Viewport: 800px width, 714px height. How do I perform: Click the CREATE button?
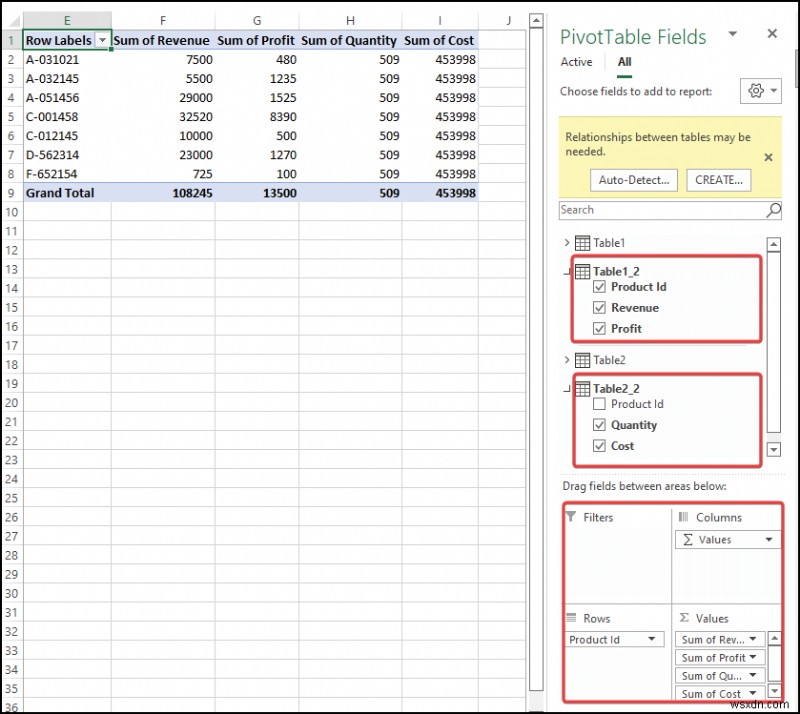(x=719, y=180)
